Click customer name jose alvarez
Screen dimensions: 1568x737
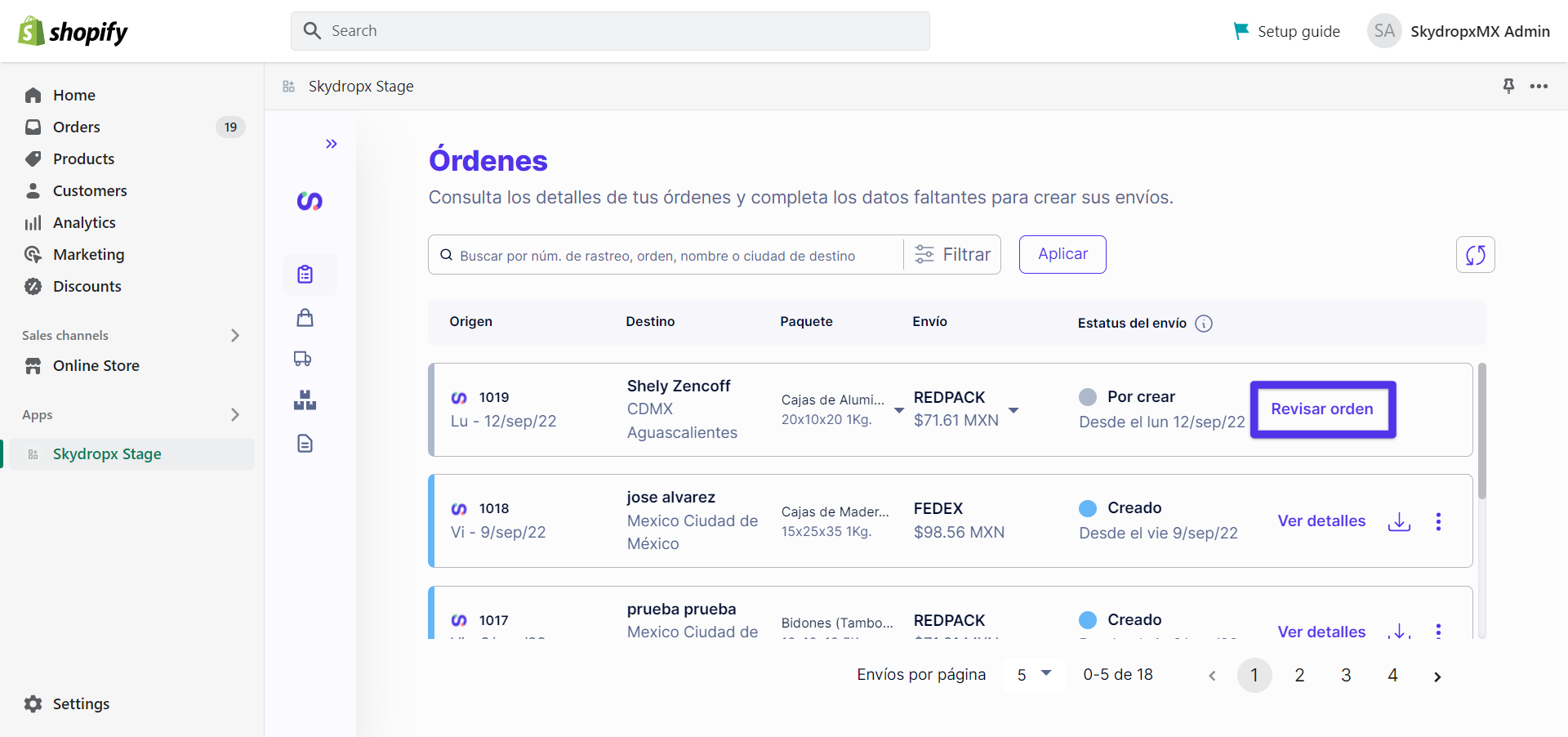[x=670, y=498]
